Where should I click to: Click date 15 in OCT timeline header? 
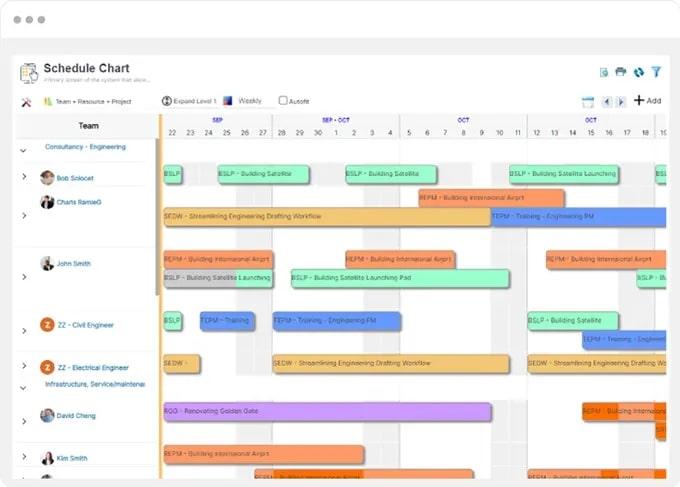point(591,133)
